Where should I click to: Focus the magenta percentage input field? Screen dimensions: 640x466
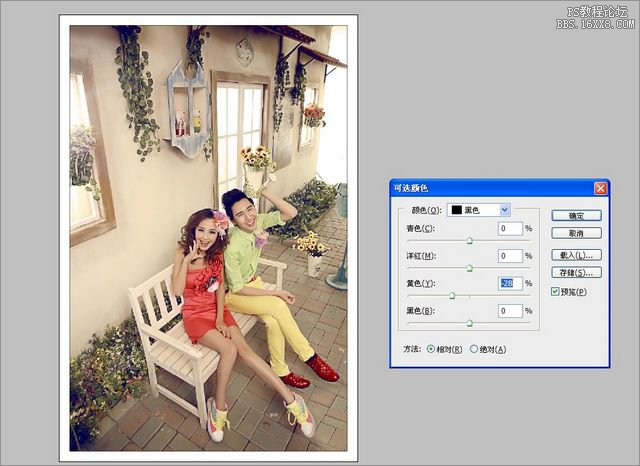tap(510, 256)
